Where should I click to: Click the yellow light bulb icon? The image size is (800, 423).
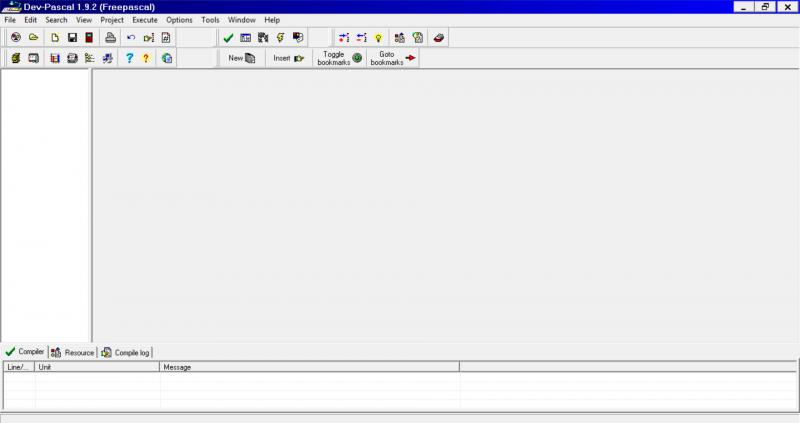378,38
